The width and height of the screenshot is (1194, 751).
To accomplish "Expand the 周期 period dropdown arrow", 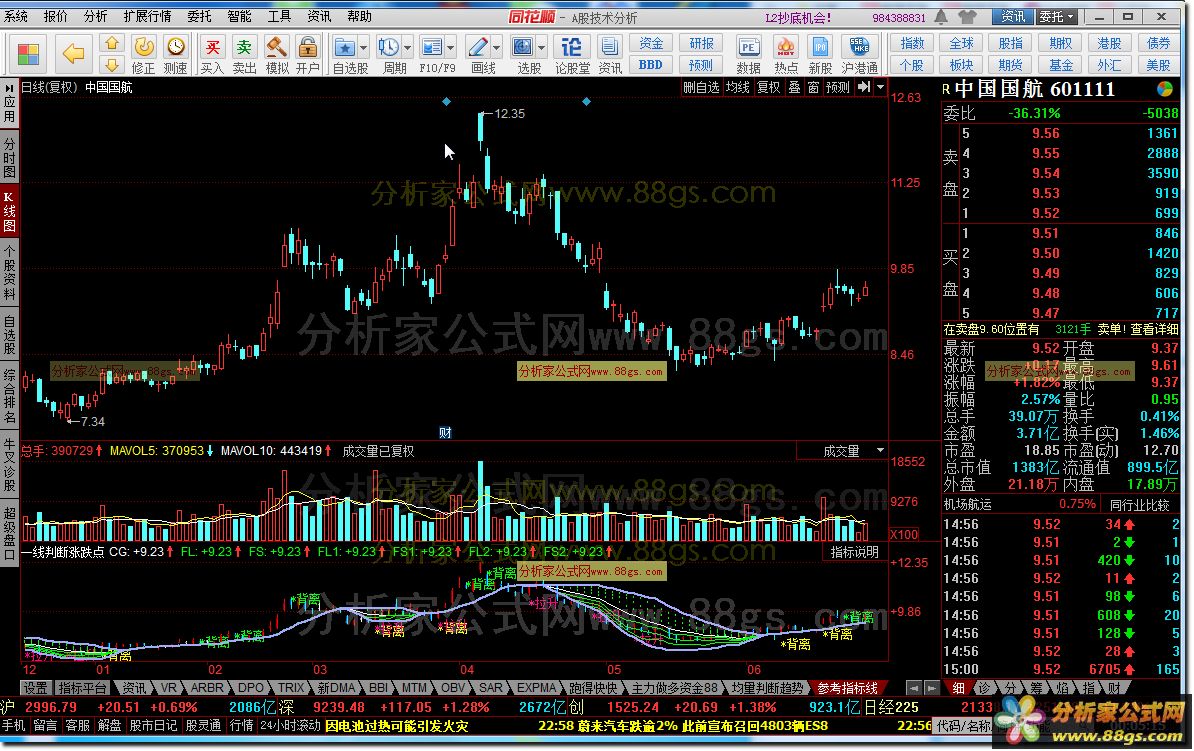I will point(407,48).
